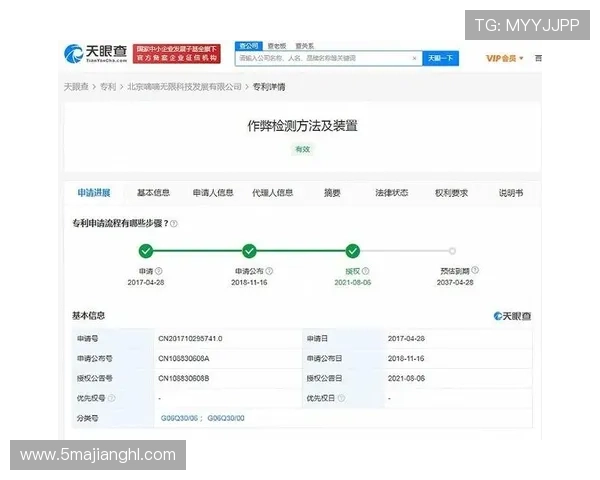This screenshot has width=600, height=480.
Task: Switch to the 法律状态 tab
Action: [x=391, y=193]
